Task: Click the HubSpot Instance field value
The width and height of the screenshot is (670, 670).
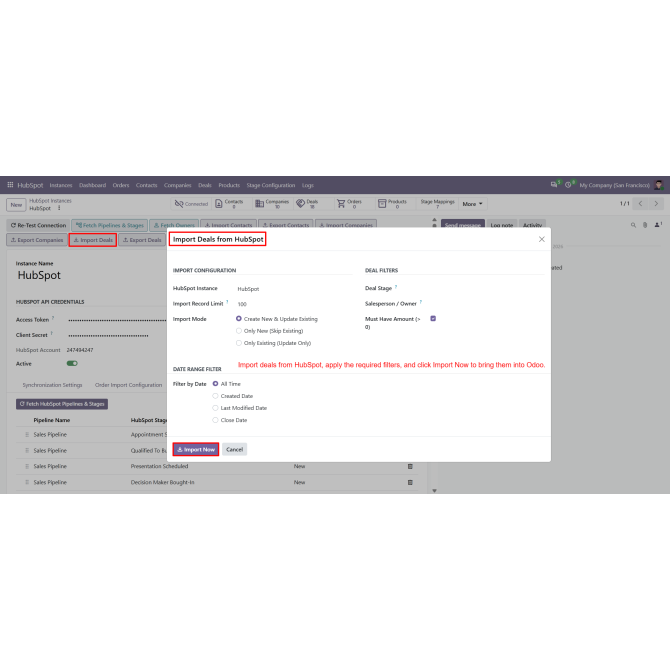Action: 248,289
